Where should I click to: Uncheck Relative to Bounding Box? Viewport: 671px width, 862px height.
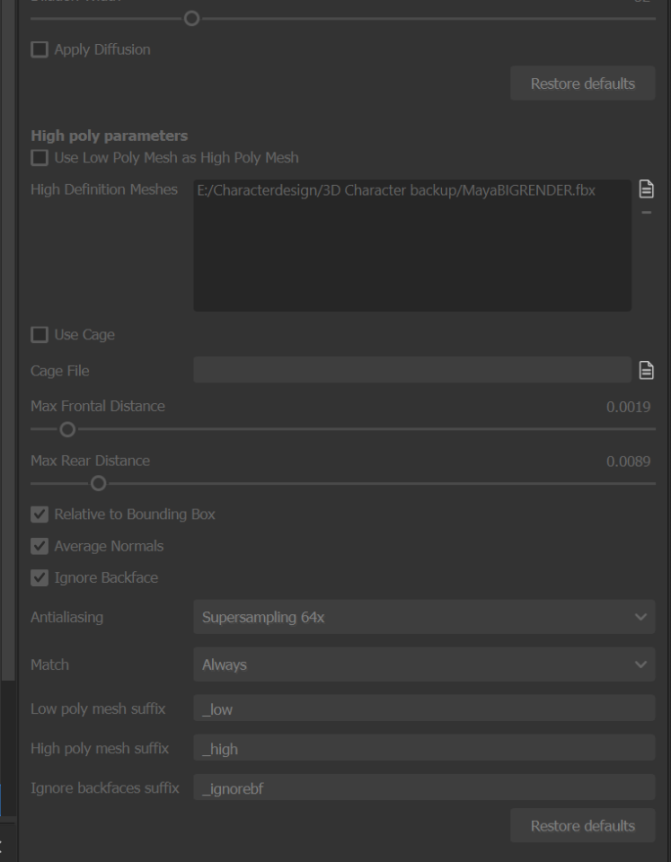pyautogui.click(x=40, y=515)
